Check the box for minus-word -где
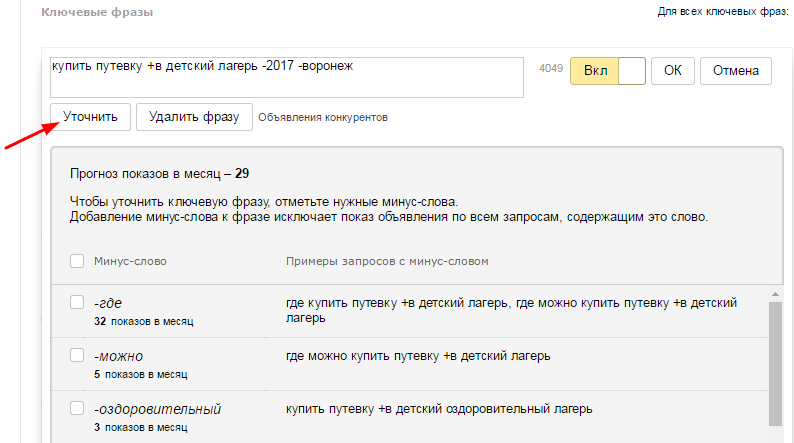This screenshot has height=443, width=794. (x=77, y=302)
